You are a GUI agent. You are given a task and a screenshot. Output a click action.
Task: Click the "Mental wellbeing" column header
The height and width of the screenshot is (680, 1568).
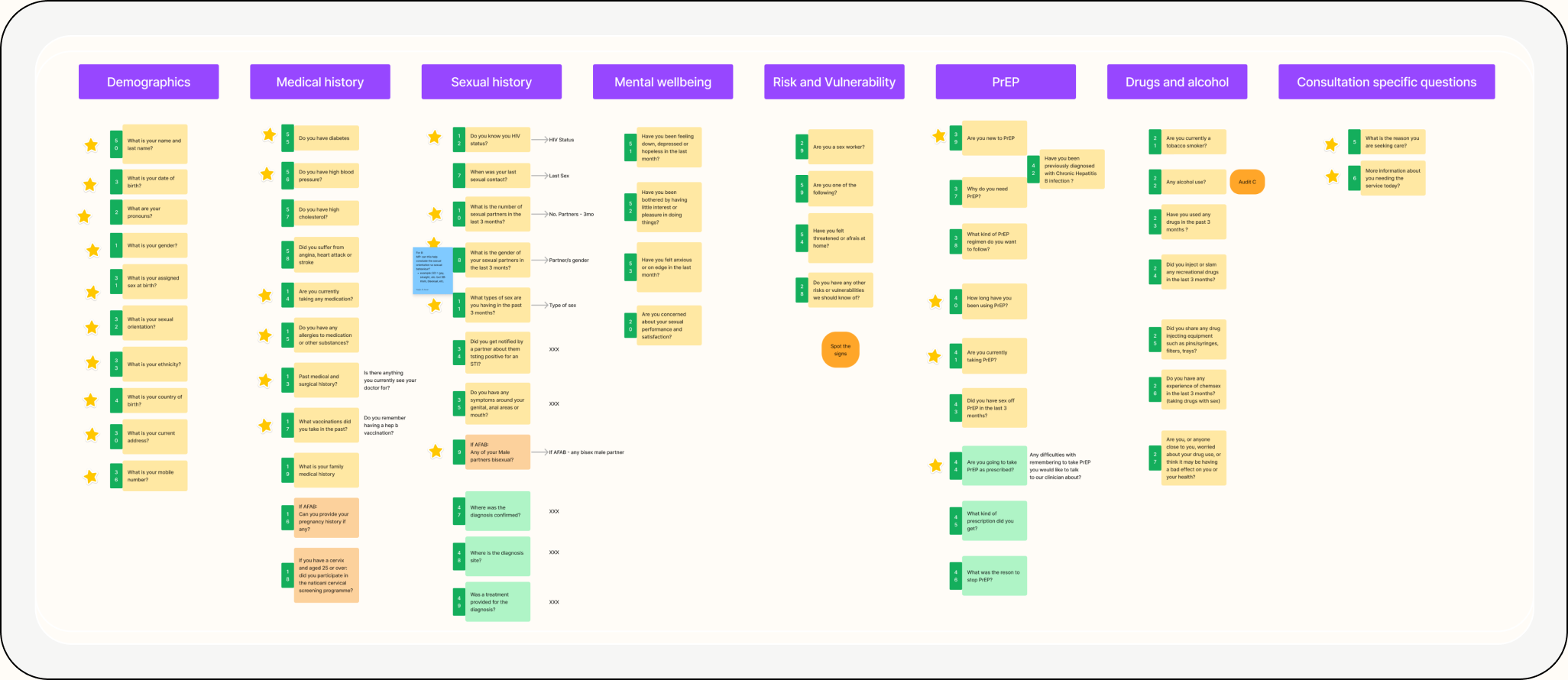663,82
